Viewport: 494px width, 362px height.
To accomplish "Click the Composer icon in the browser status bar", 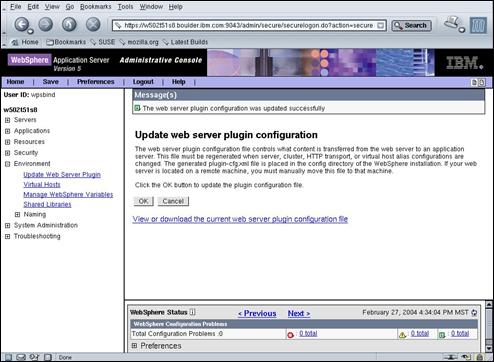I will (x=34, y=357).
